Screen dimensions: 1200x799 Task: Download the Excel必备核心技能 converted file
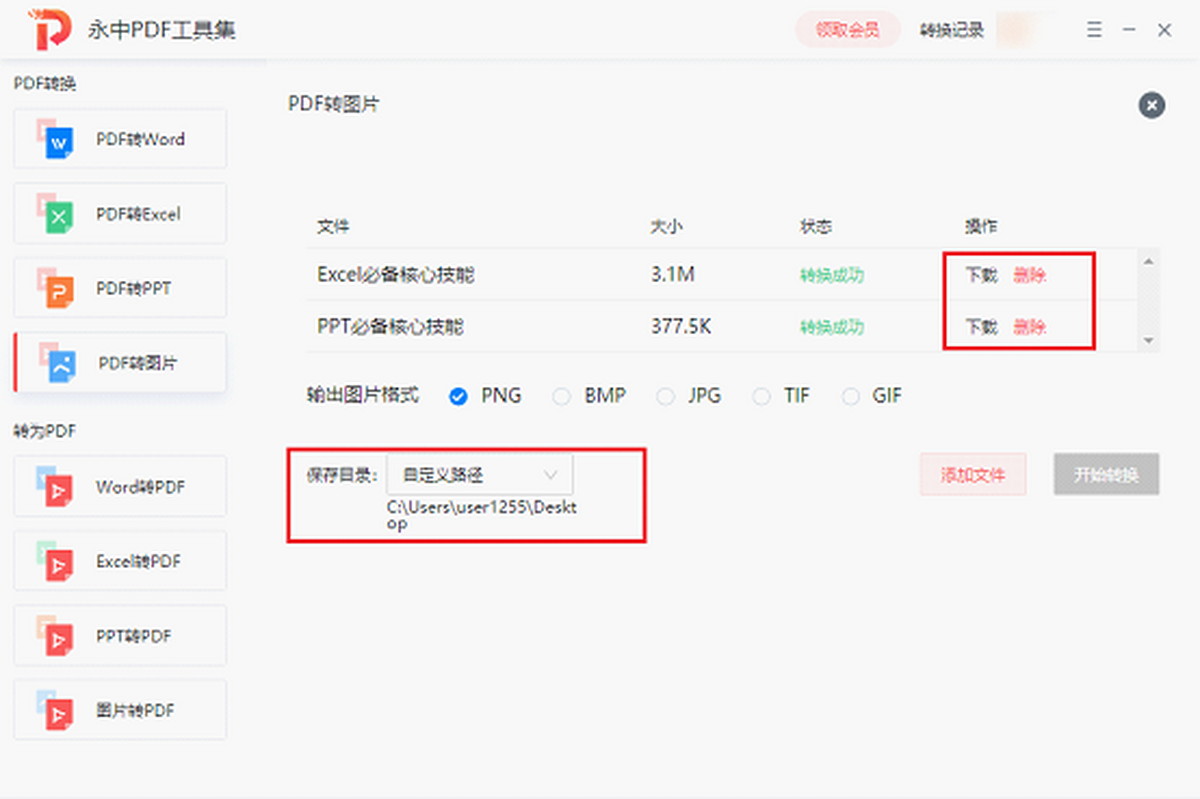coord(980,275)
